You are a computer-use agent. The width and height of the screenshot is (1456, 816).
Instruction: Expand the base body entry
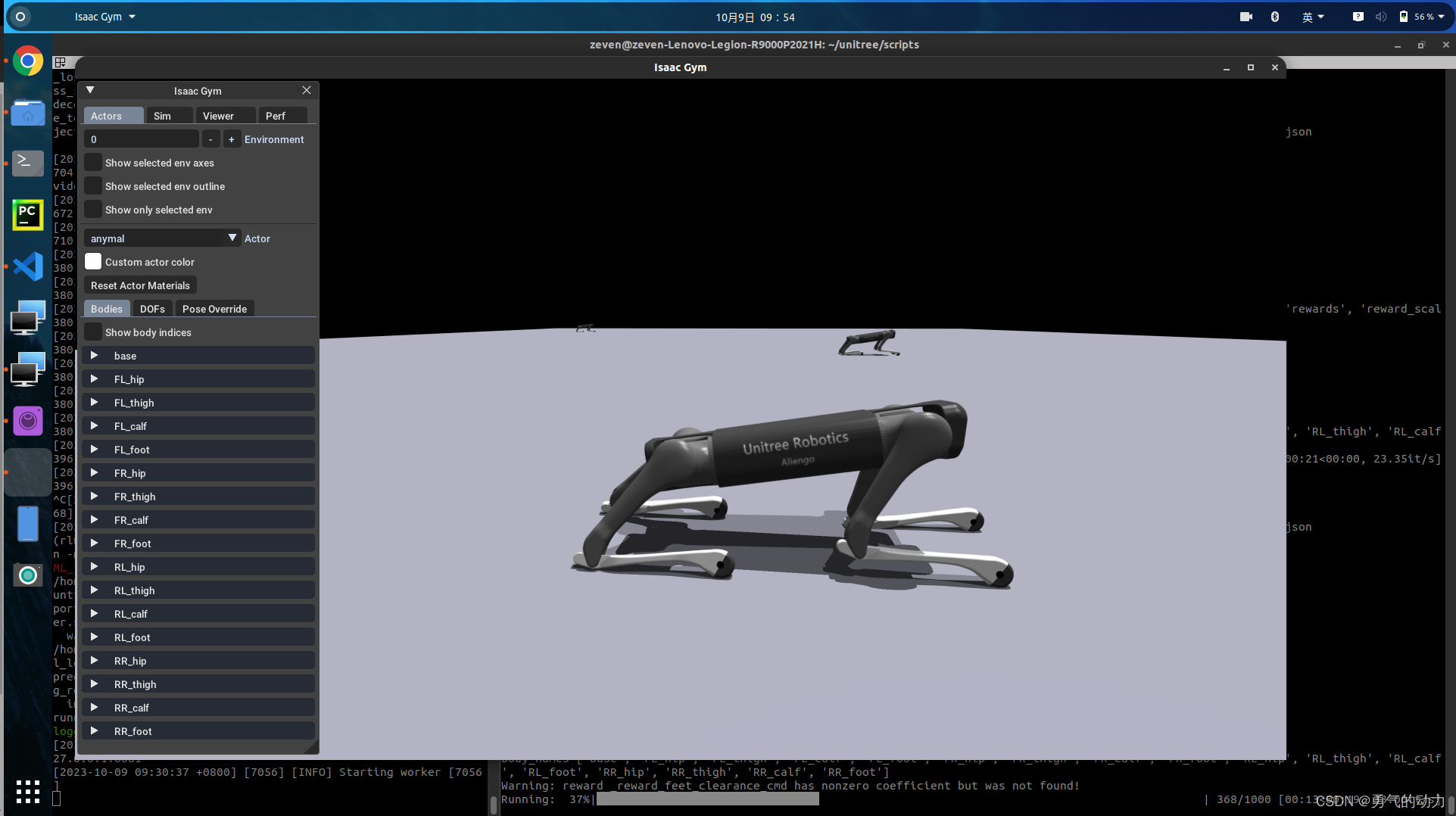[95, 356]
